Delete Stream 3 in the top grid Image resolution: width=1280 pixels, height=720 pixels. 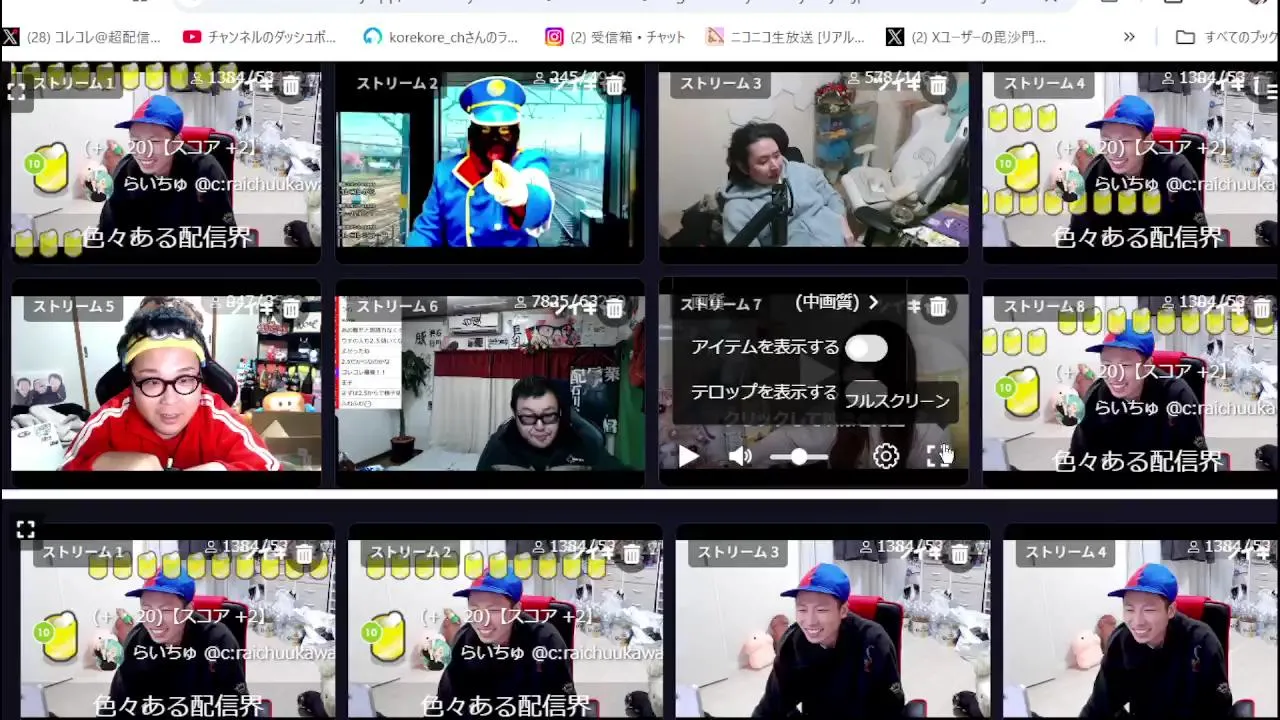[938, 86]
